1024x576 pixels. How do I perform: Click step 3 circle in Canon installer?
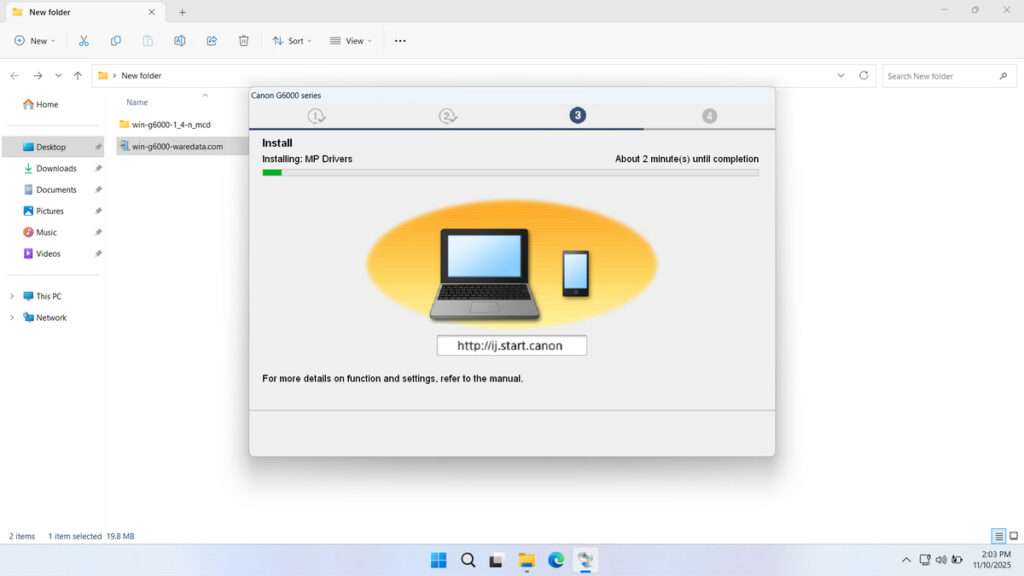click(577, 115)
